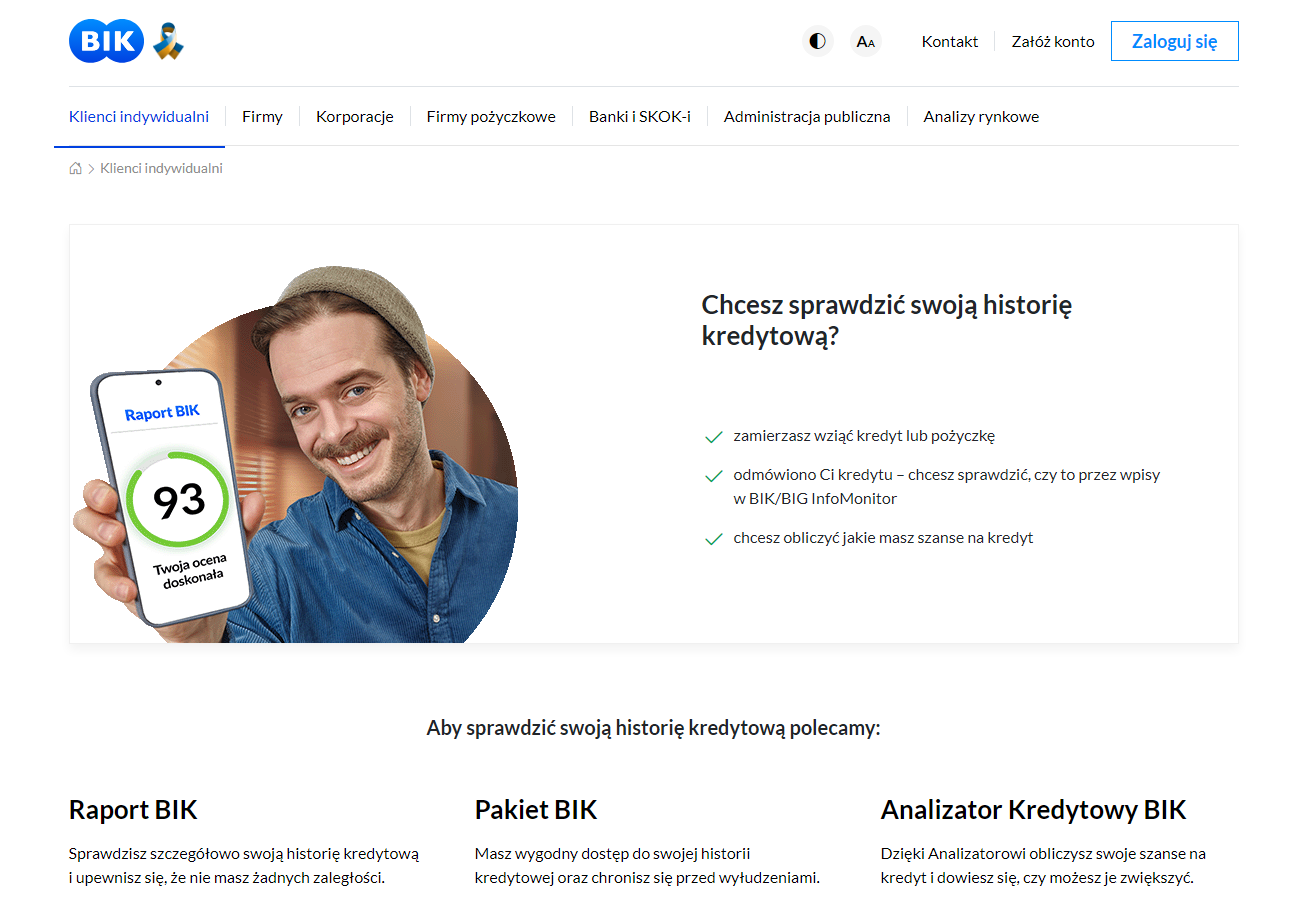Image resolution: width=1304 pixels, height=909 pixels.
Task: Click the Pakiet BIK heading
Action: [x=536, y=810]
